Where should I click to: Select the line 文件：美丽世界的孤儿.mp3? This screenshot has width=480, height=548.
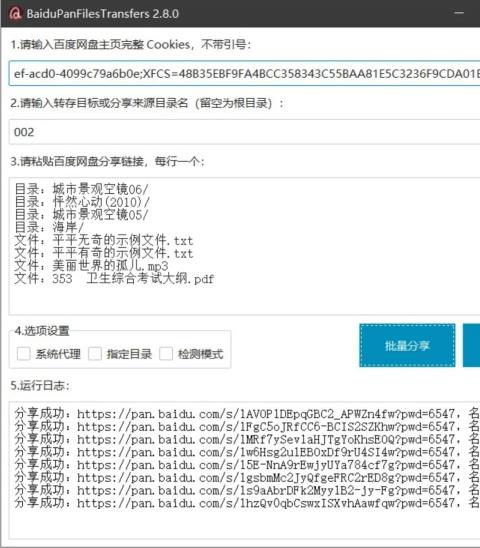click(91, 266)
